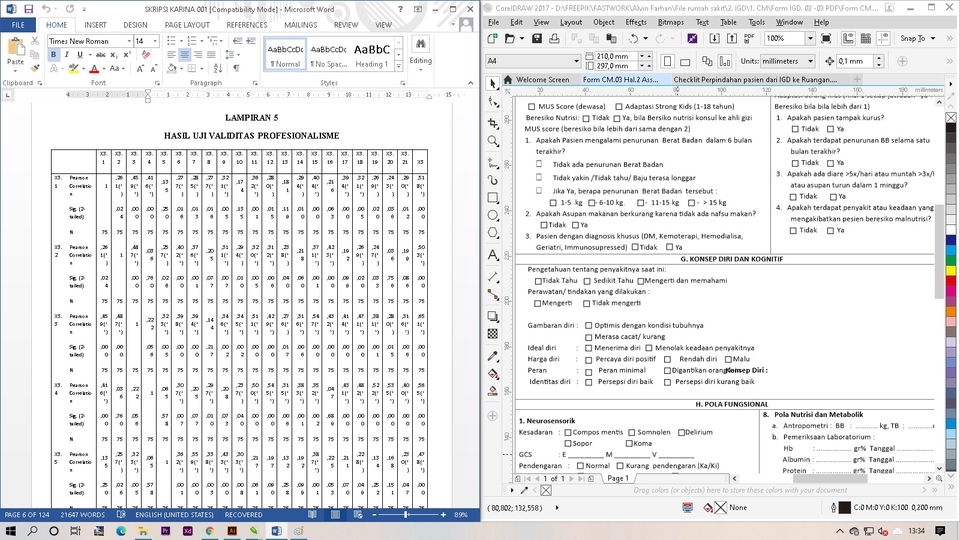Select the Crop tool in CorelDRAW
This screenshot has width=960, height=540.
tap(493, 123)
